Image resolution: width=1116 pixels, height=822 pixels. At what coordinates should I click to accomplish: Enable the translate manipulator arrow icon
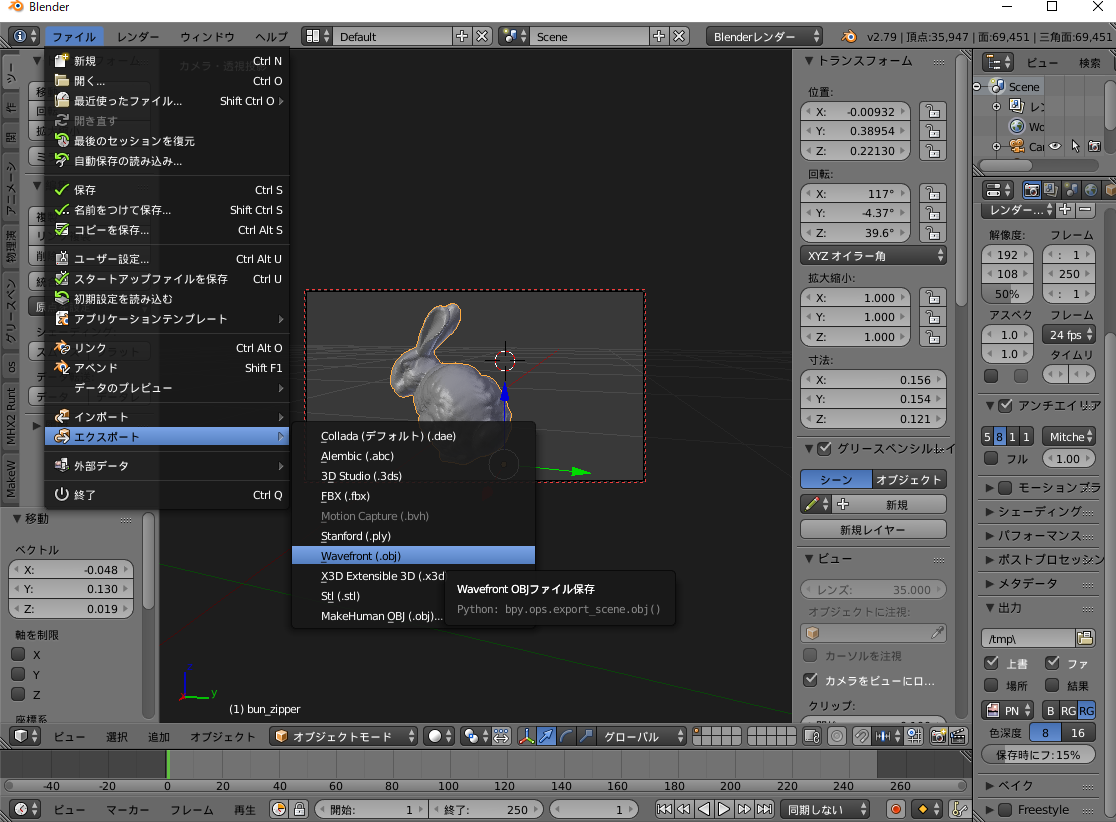546,737
